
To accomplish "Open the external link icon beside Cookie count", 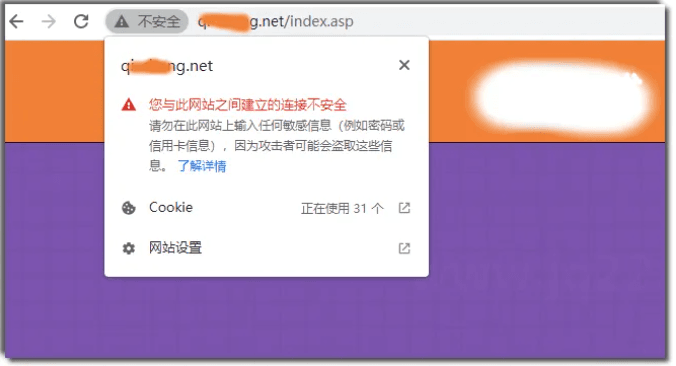I will [404, 208].
